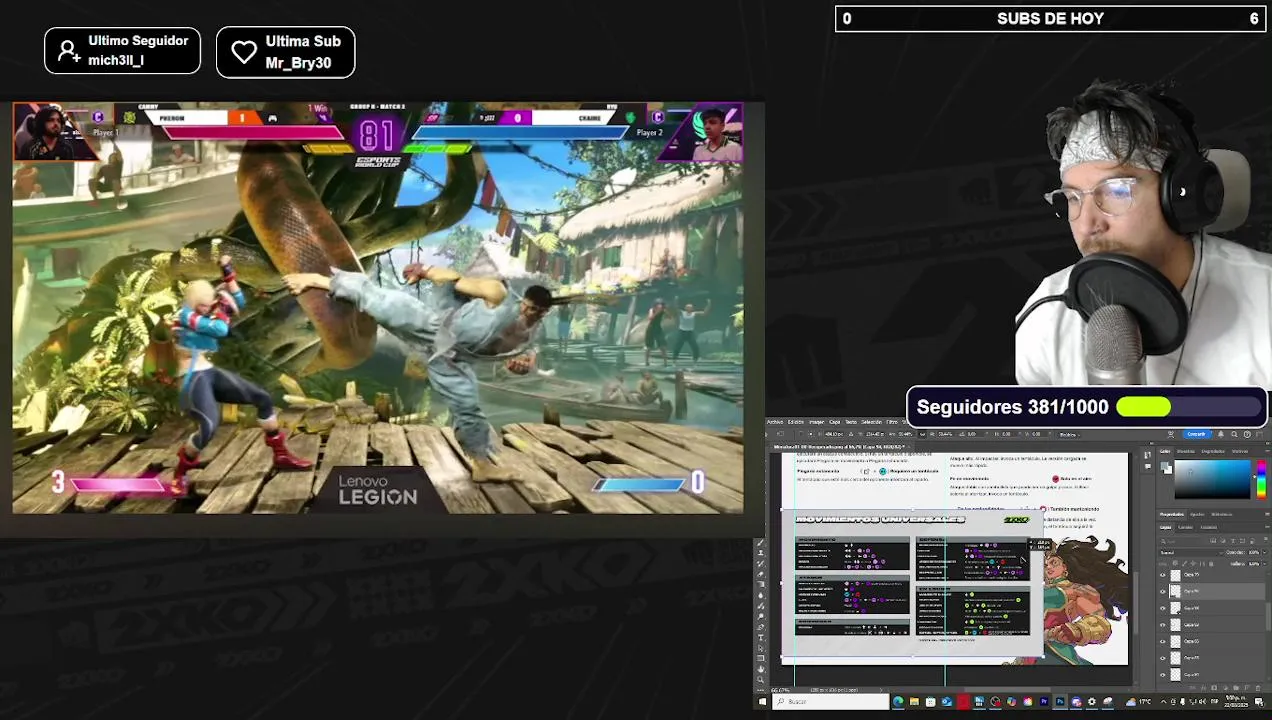Screen dimensions: 1272x720
Task: Create new group folder icon in Layers panel
Action: (x=1236, y=688)
